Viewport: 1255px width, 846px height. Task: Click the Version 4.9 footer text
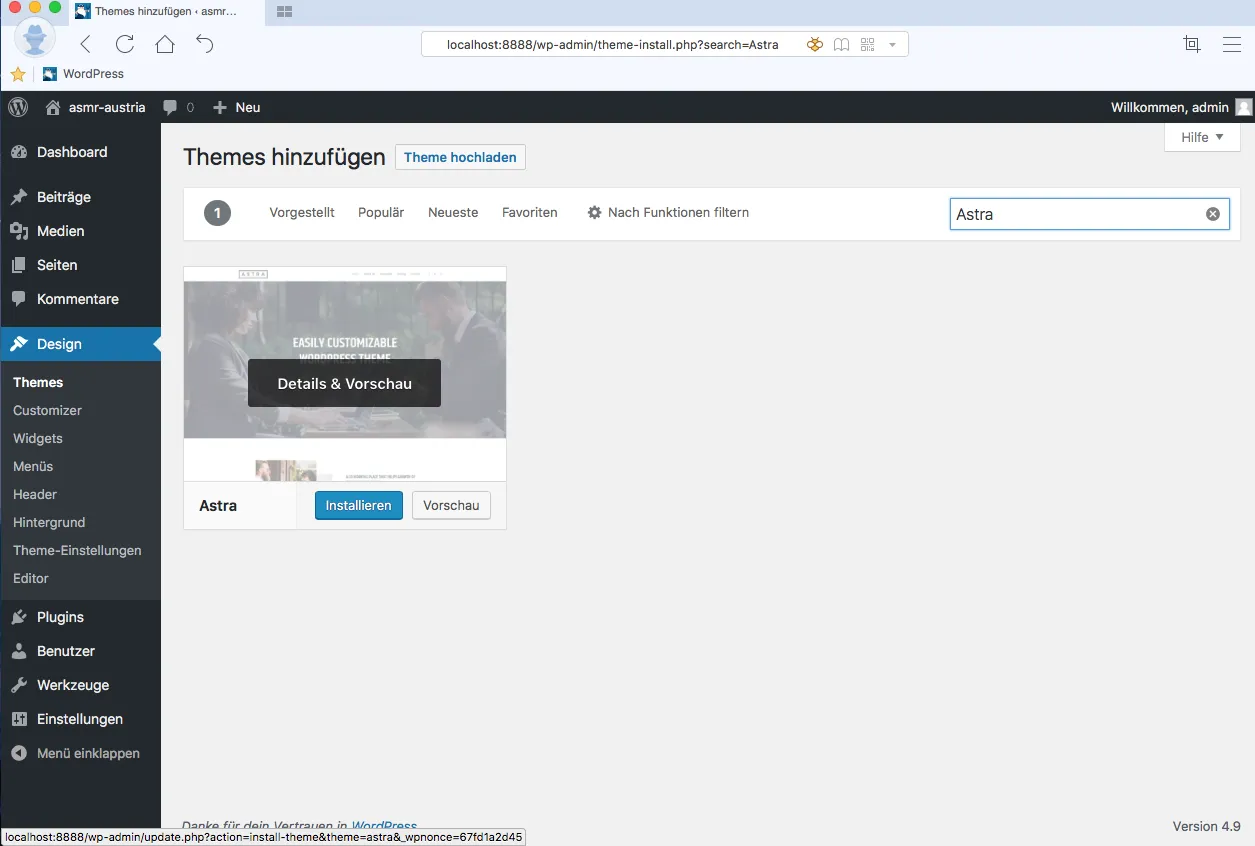(x=1207, y=826)
